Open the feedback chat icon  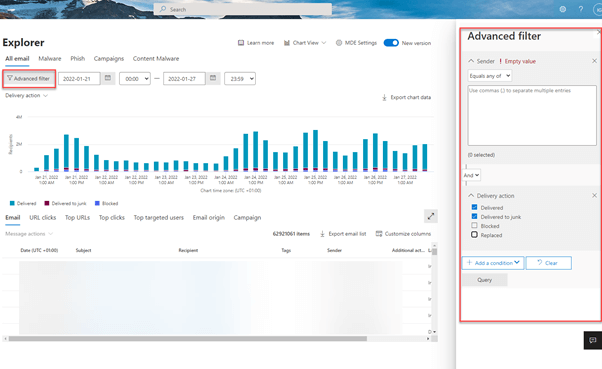point(593,340)
